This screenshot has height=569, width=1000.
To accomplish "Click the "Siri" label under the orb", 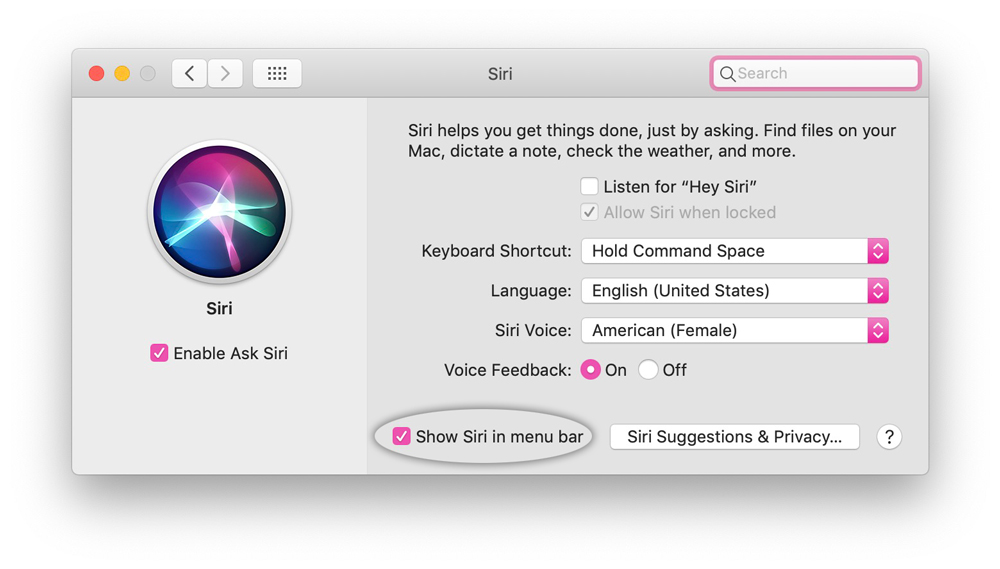I will (x=219, y=309).
